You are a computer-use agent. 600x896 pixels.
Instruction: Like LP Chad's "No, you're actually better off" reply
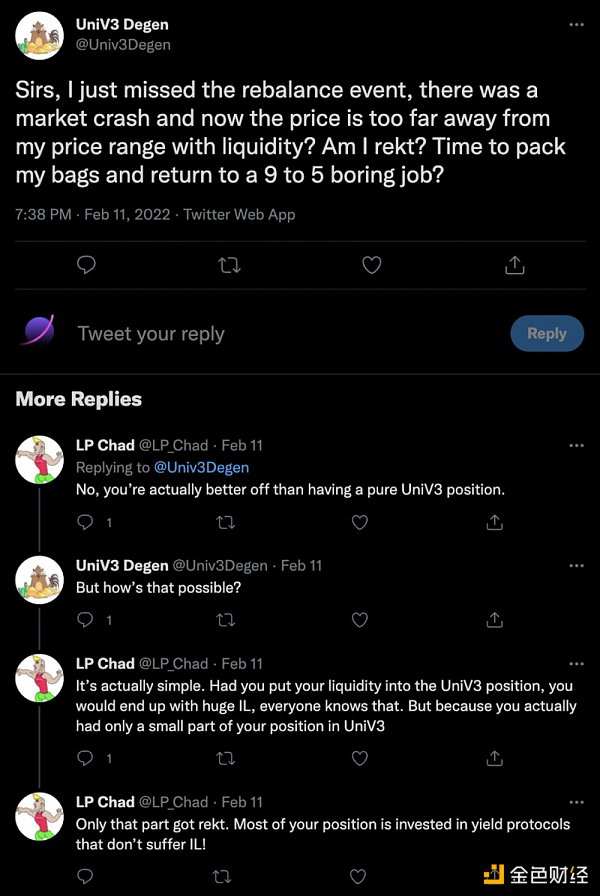click(360, 522)
